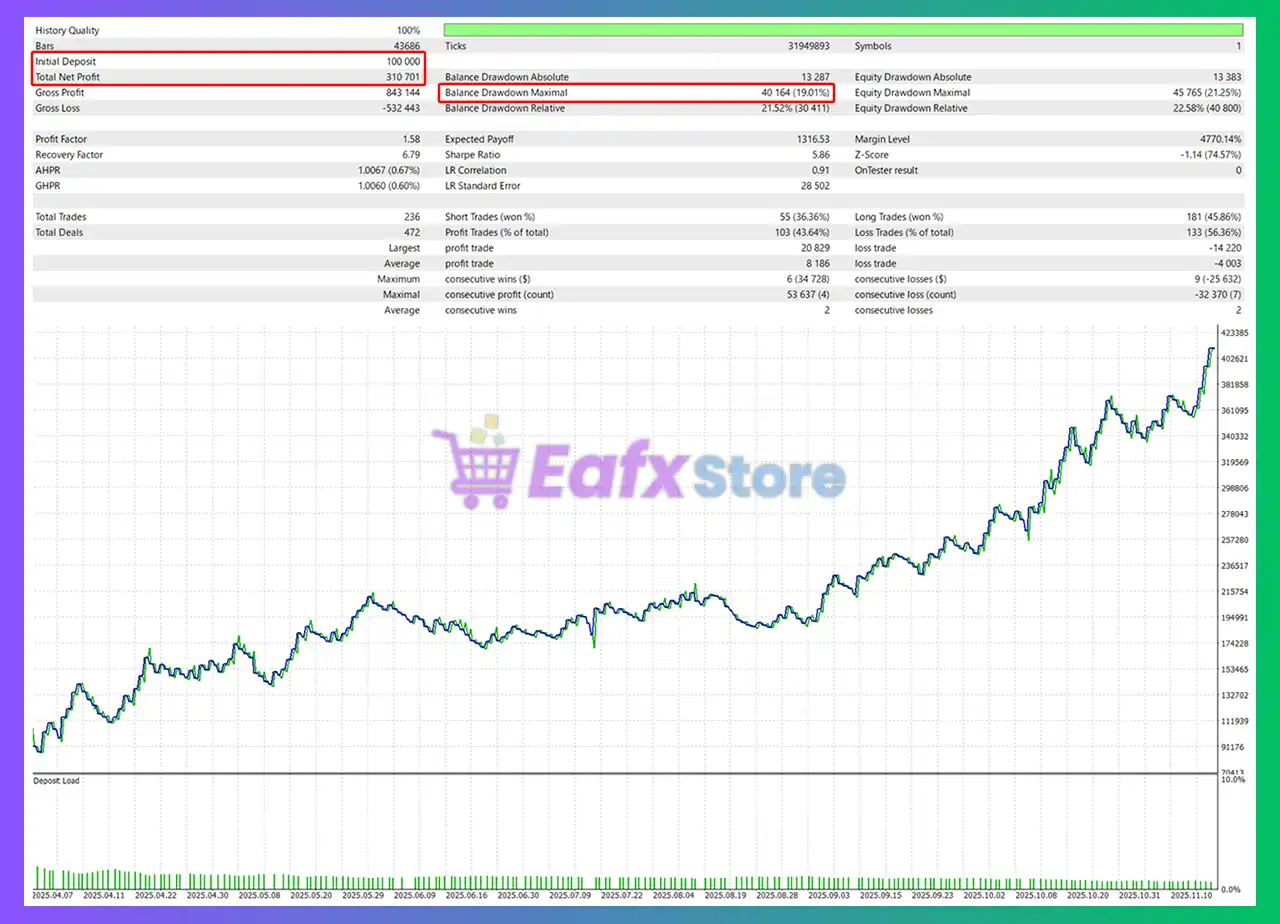Click the 2025.11.10 date on the timeline
Screen dimensions: 1280x924
pos(1187,897)
